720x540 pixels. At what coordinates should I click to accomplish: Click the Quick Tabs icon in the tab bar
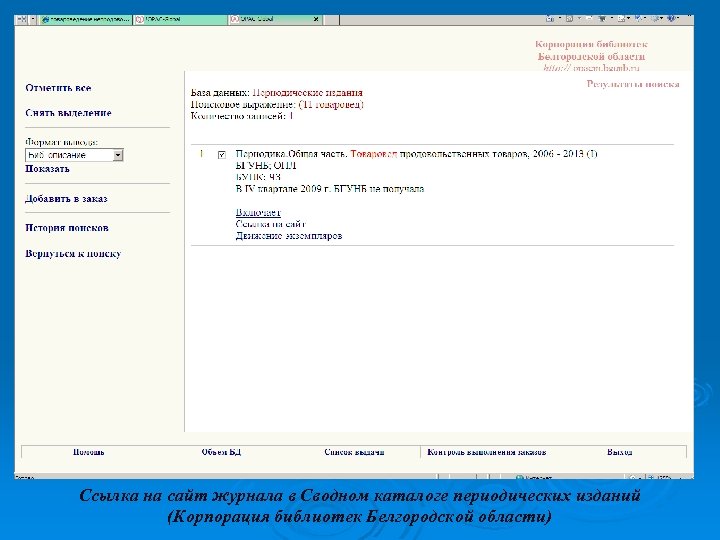pos(22,19)
